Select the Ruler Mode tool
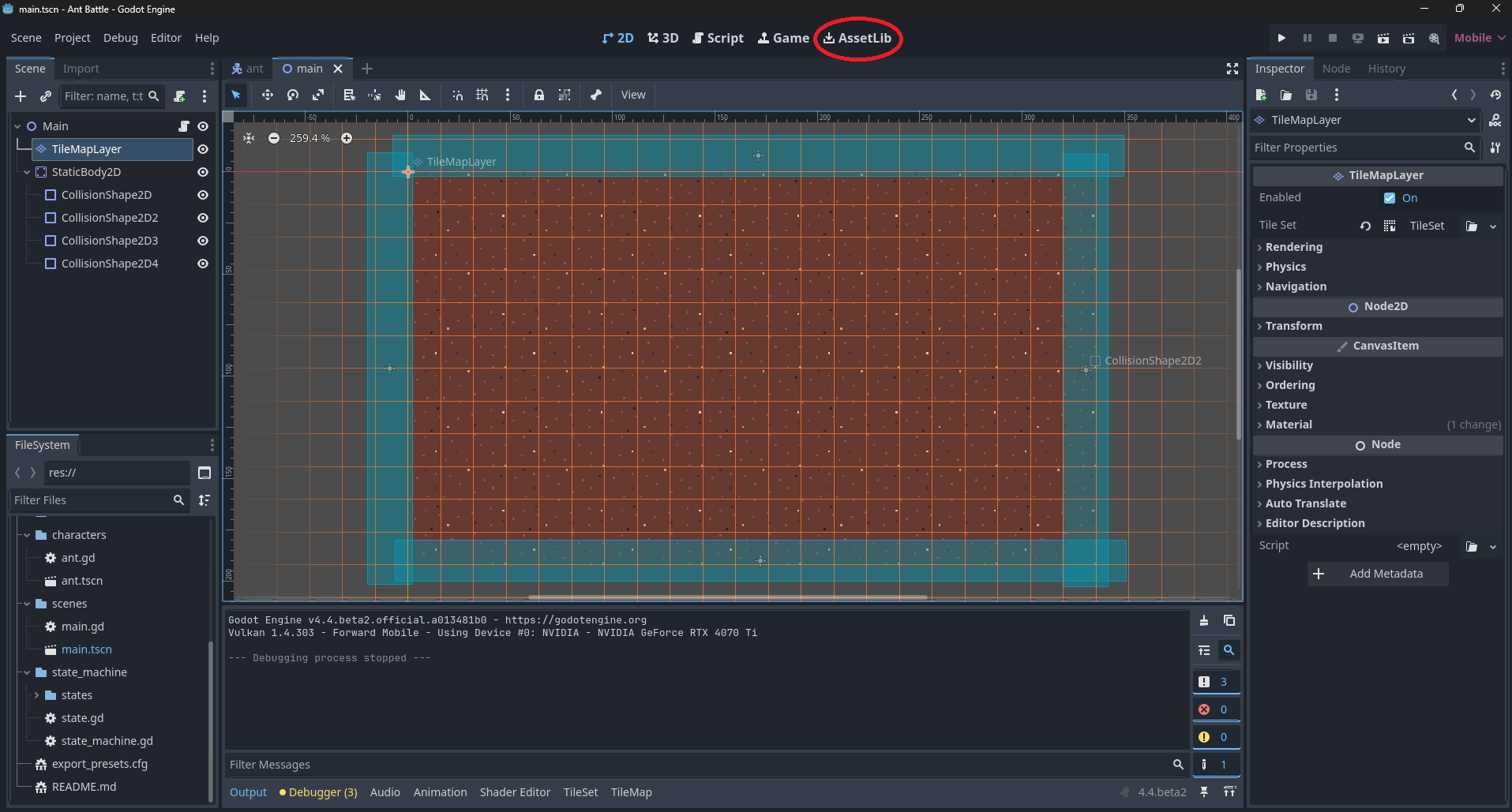 425,95
